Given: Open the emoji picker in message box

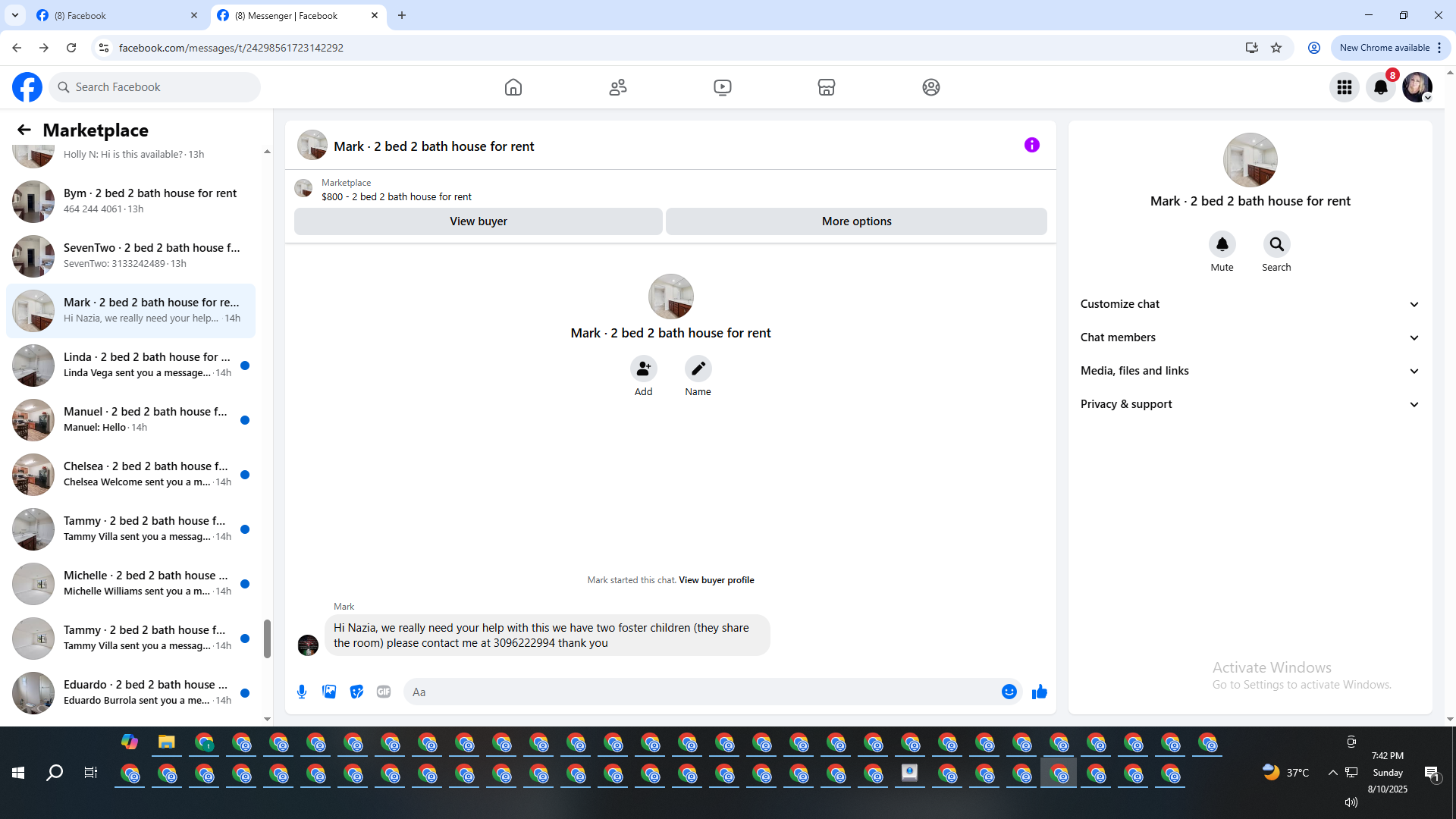Looking at the screenshot, I should click(x=1009, y=692).
